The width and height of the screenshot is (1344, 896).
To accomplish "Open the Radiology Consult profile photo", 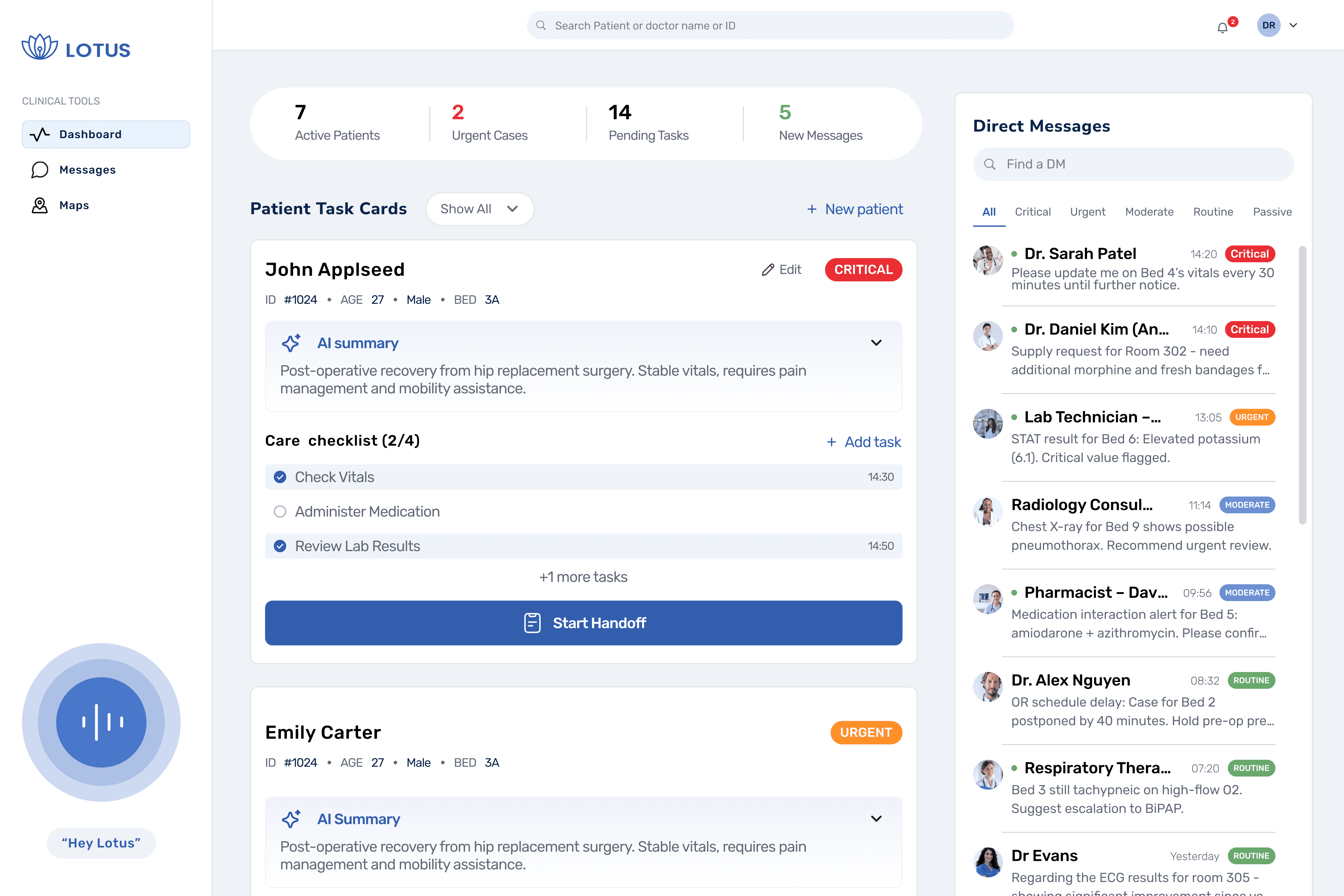I will tap(988, 511).
